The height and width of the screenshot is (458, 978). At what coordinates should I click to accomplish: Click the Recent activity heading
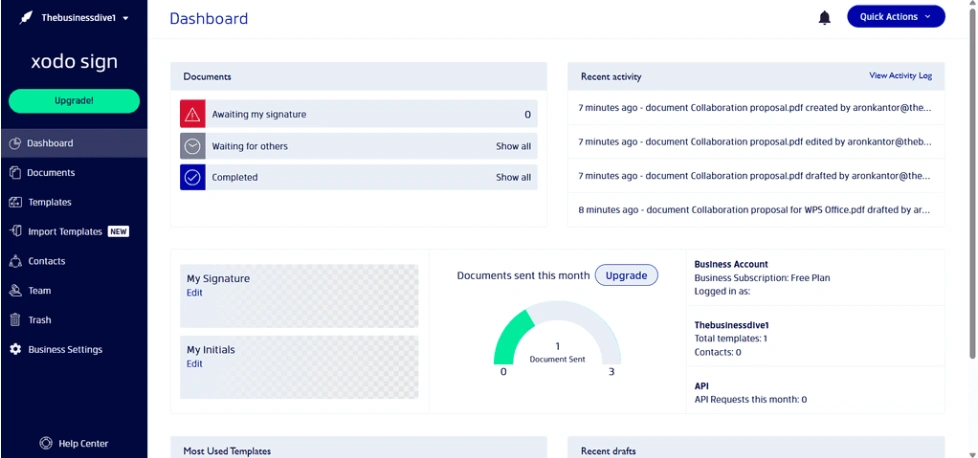coord(611,77)
